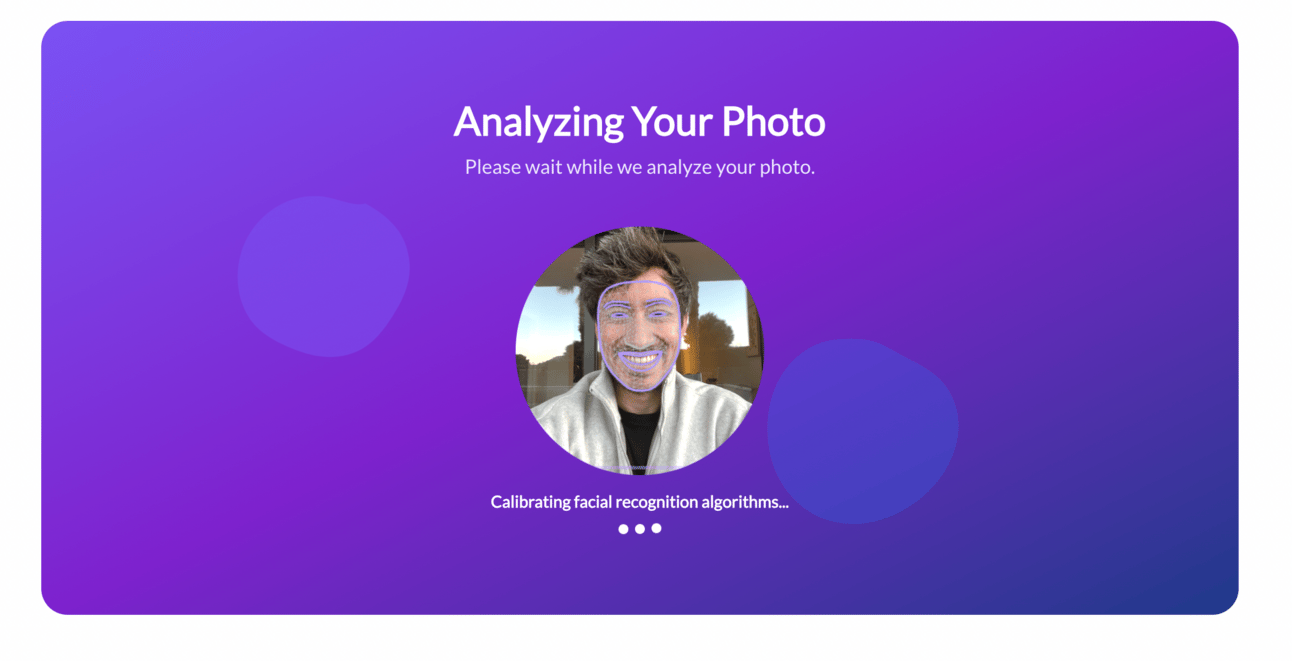Click the word Analyzing in the title
The image size is (1292, 661).
click(539, 122)
